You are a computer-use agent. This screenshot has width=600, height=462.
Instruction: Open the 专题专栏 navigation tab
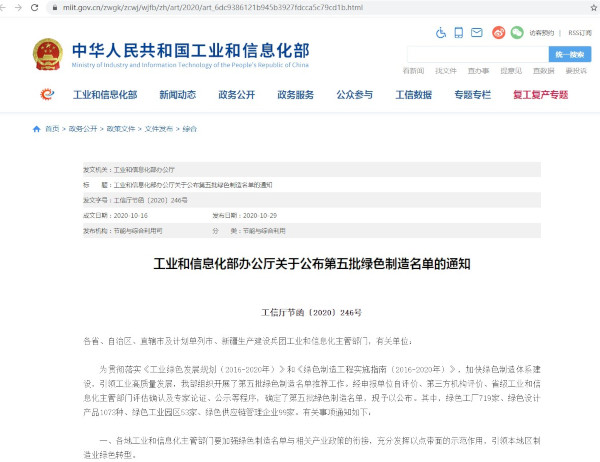point(473,95)
